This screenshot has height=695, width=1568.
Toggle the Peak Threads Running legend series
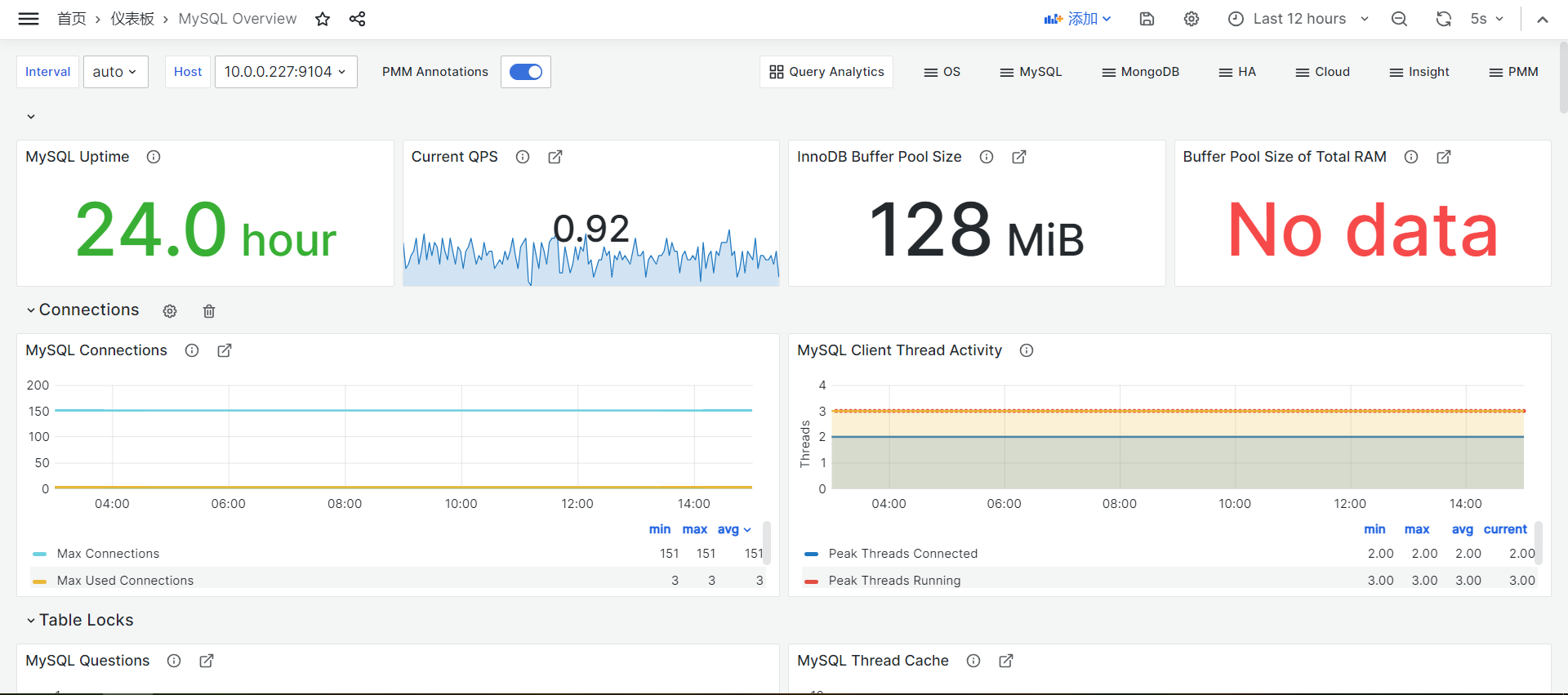coord(894,581)
